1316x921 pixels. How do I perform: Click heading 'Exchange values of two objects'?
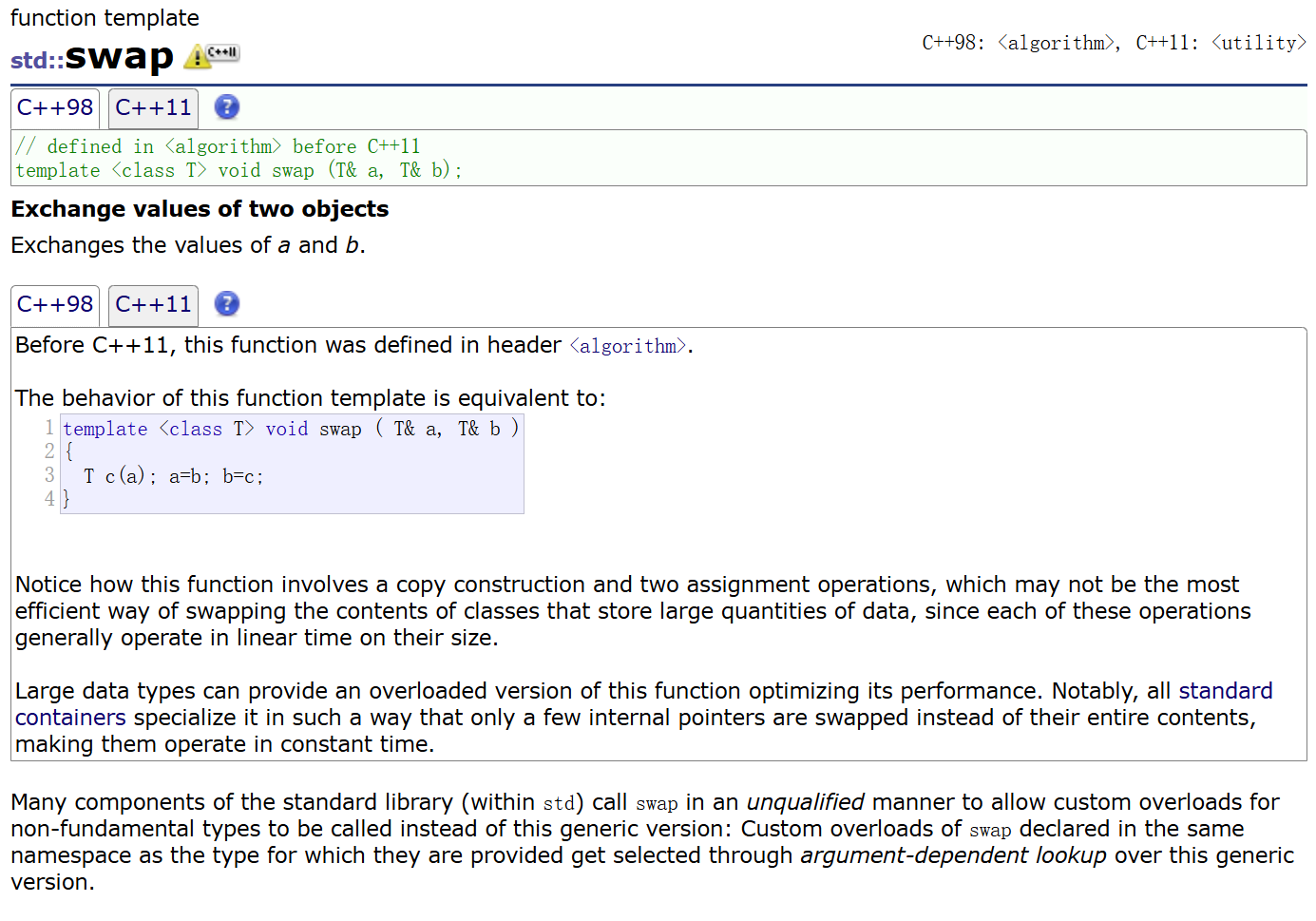[x=200, y=209]
